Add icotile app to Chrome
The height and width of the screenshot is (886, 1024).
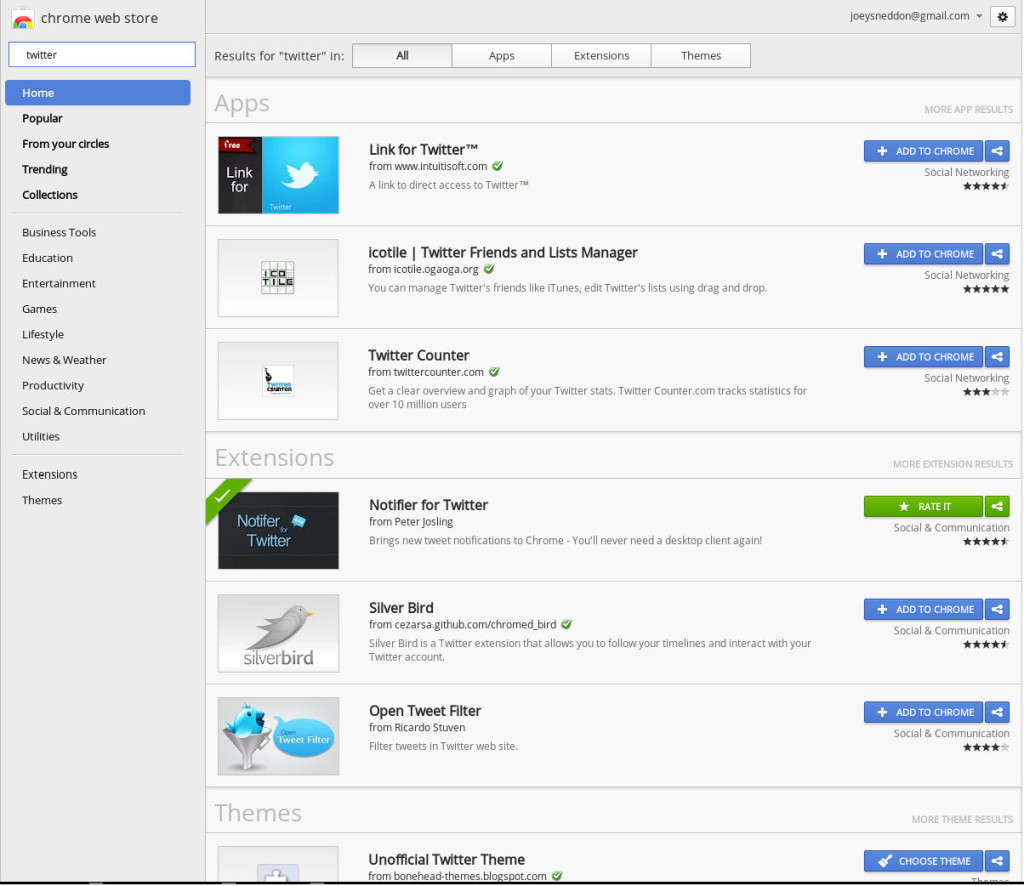(923, 254)
